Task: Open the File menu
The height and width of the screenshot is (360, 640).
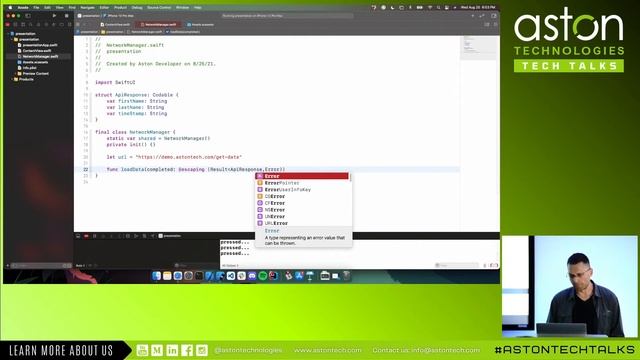Action: [x=36, y=7]
